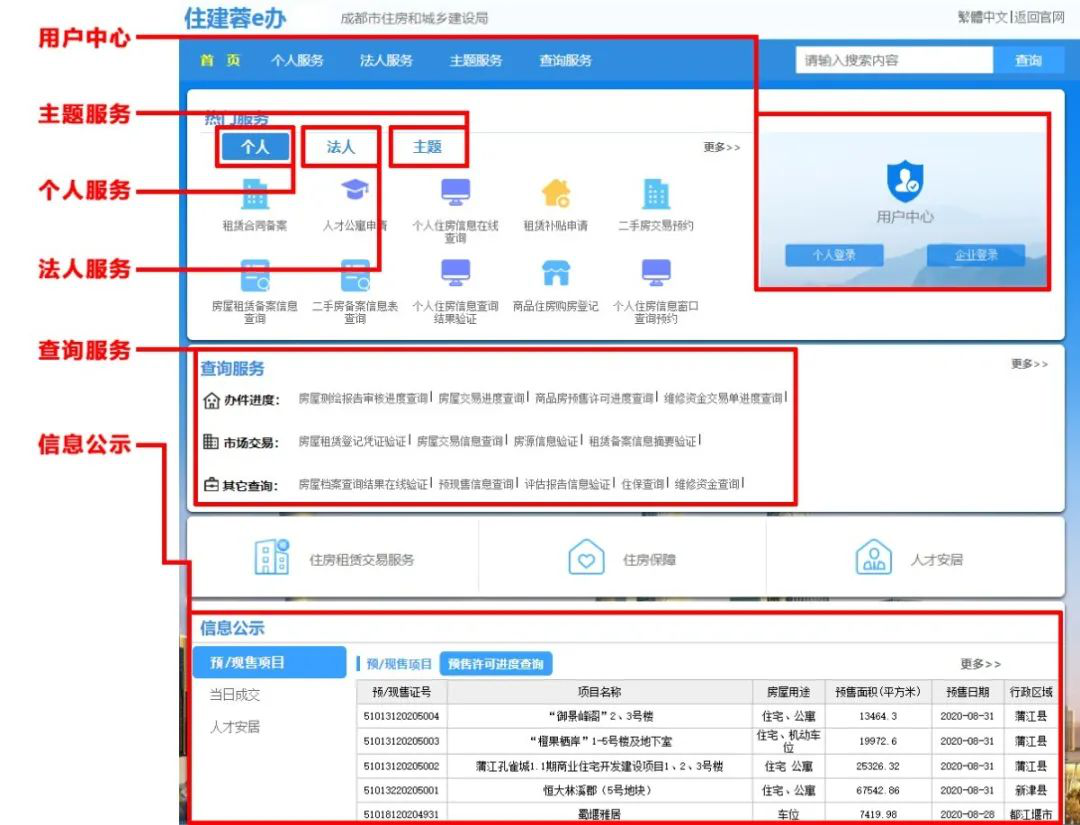
Task: Click the 租赁合同备案 building icon
Action: click(x=255, y=194)
